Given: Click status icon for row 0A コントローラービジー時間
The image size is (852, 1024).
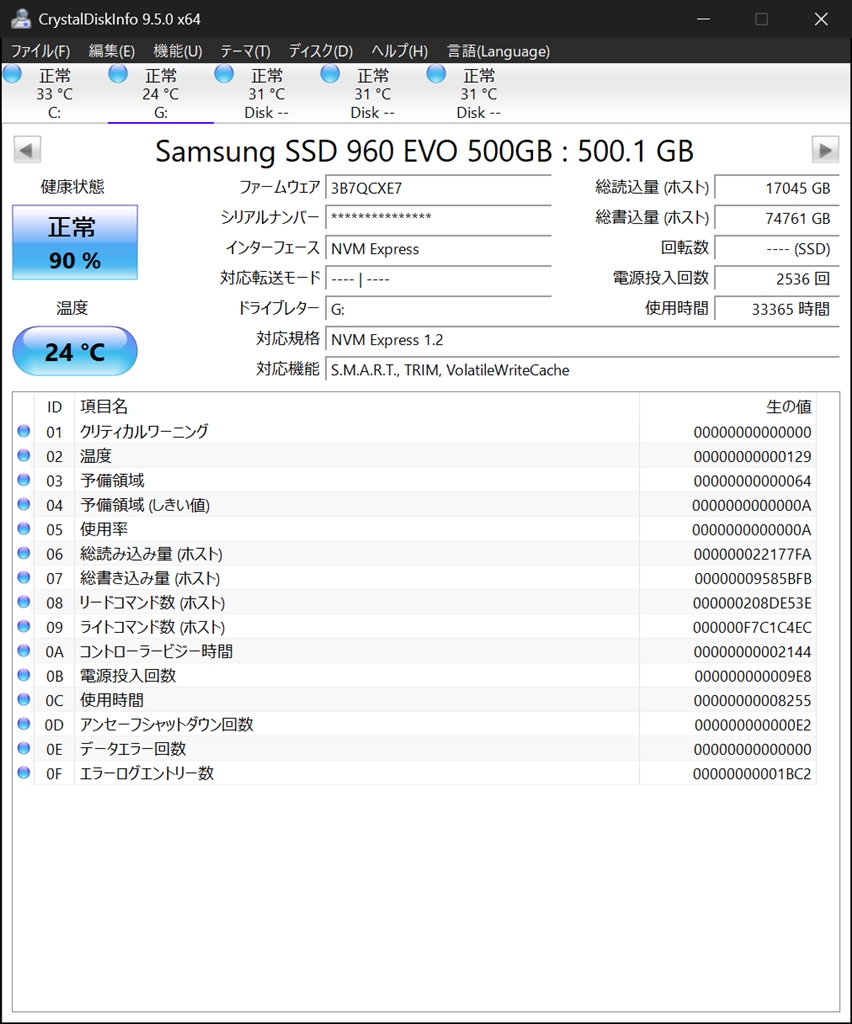Looking at the screenshot, I should (24, 650).
